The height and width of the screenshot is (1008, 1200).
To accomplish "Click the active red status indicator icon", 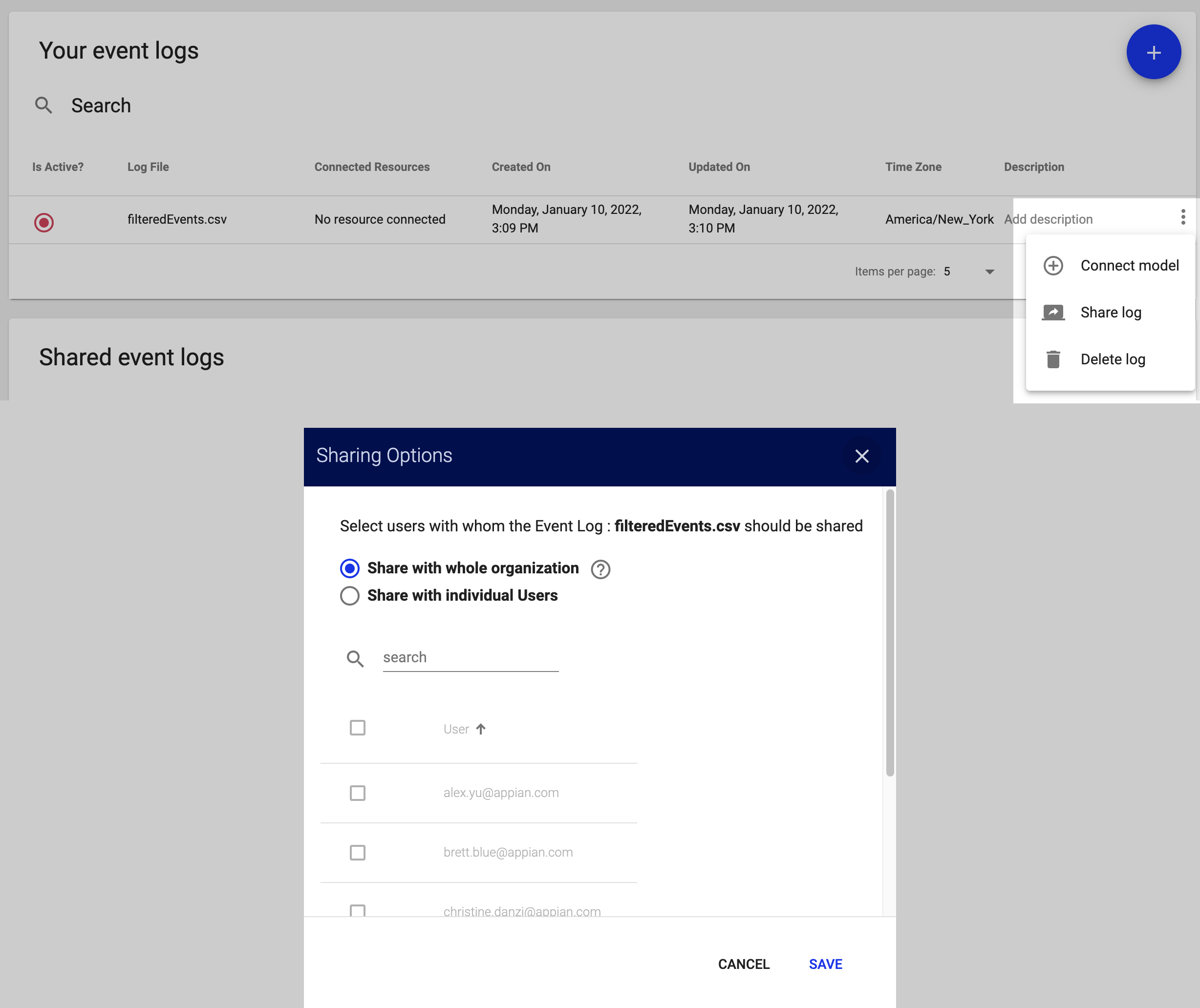I will [x=44, y=221].
